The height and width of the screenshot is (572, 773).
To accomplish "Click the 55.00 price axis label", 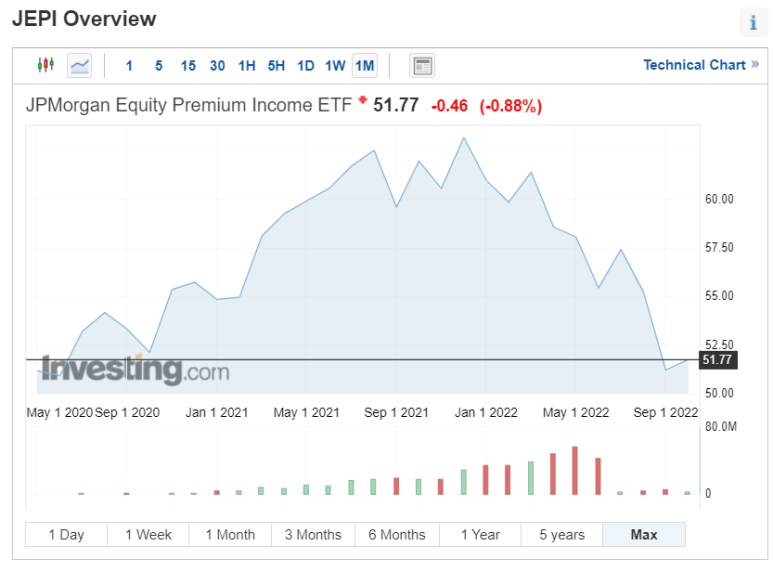I will pyautogui.click(x=719, y=296).
